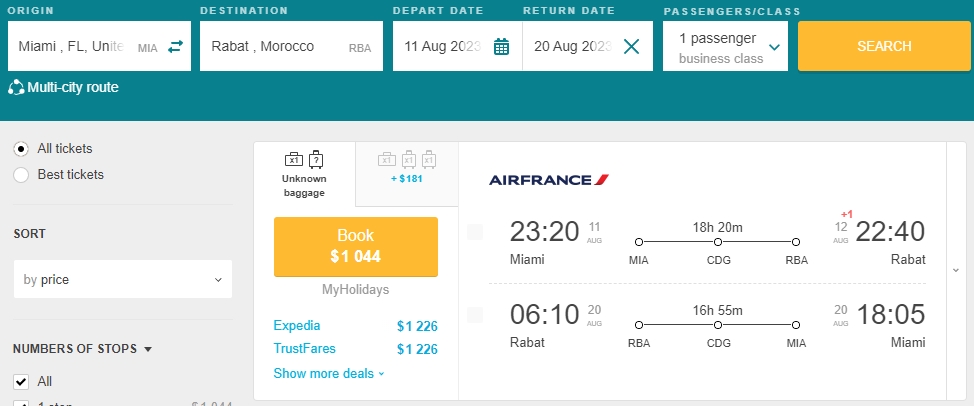
Task: Click the Air France logo
Action: 548,180
